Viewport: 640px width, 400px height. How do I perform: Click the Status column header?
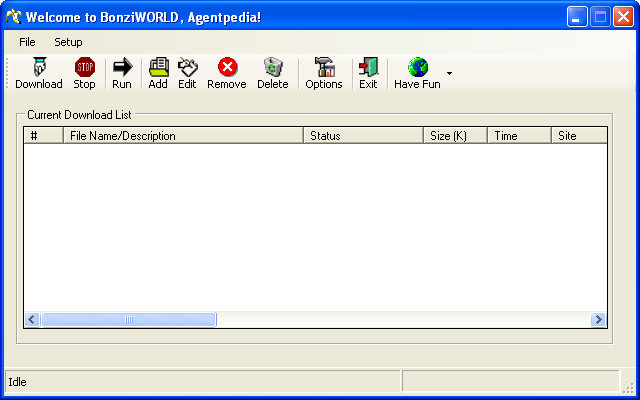tap(363, 136)
